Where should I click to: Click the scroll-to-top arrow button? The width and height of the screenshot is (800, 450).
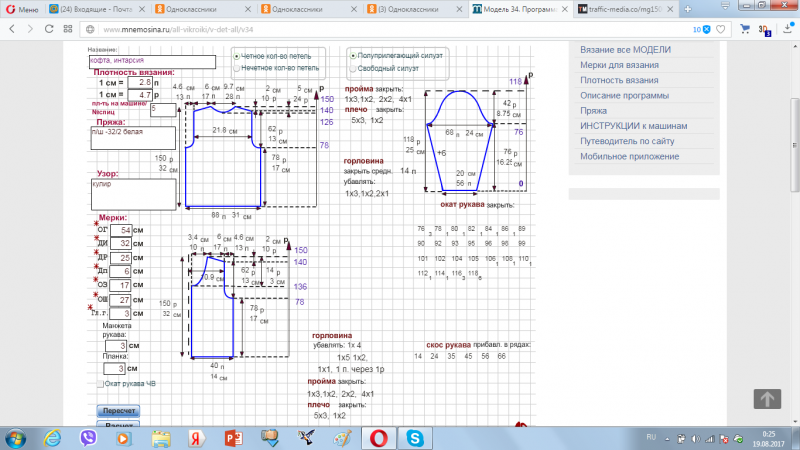(x=766, y=398)
